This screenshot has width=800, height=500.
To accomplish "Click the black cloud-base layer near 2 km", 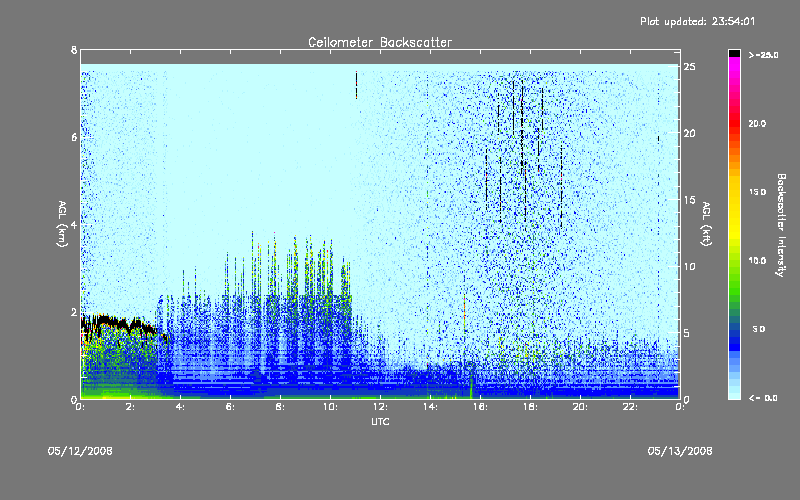I will click(121, 324).
